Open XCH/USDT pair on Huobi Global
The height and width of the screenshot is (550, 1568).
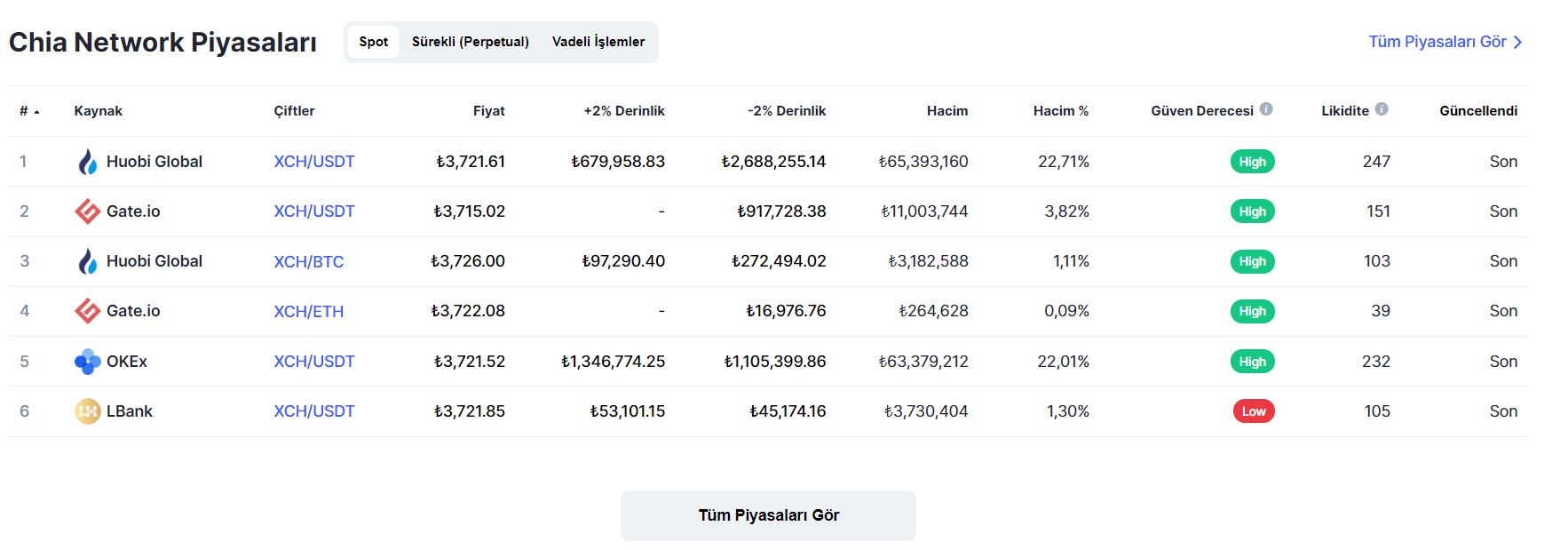[313, 162]
